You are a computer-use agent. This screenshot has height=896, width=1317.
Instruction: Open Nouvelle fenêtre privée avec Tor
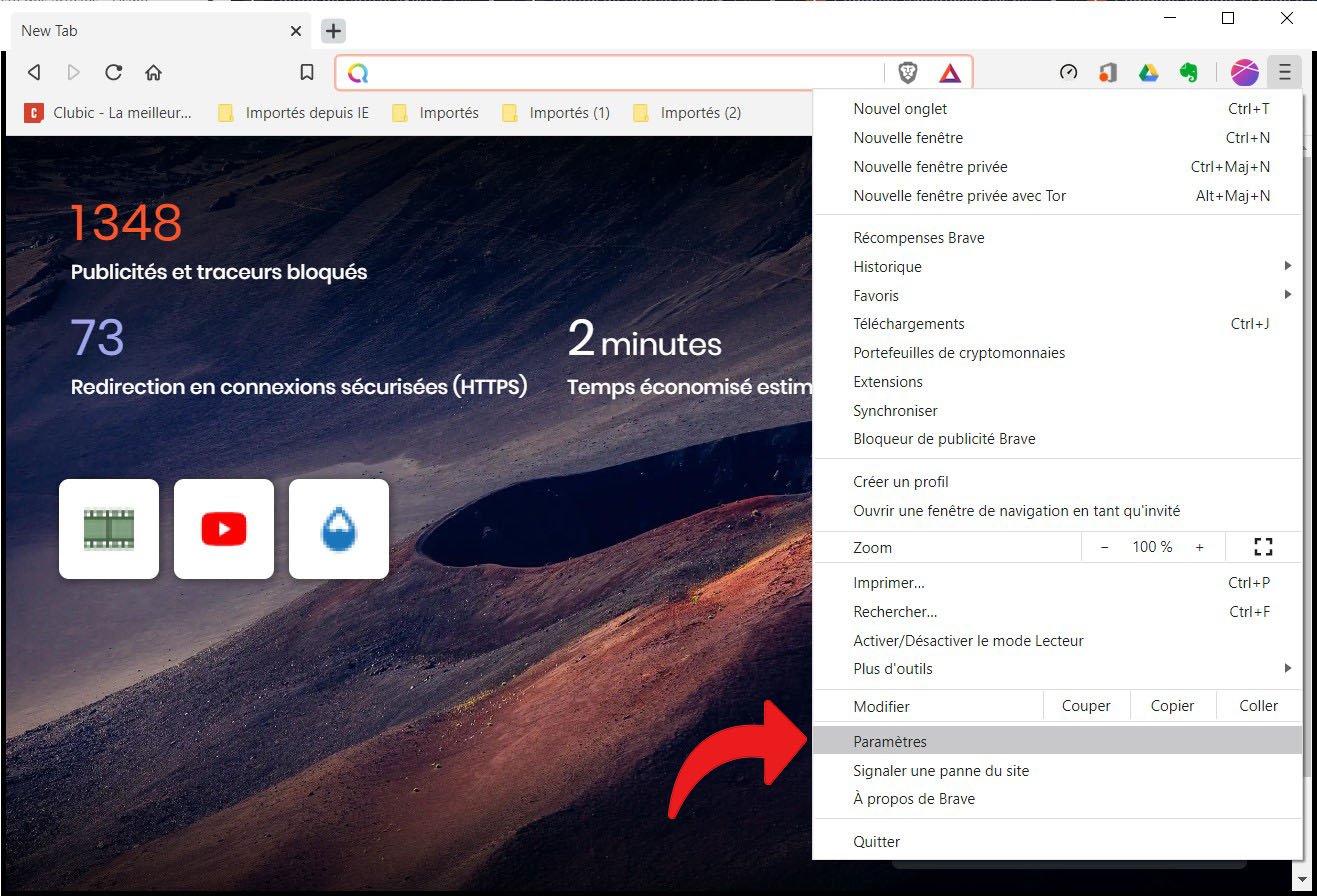tap(1058, 196)
